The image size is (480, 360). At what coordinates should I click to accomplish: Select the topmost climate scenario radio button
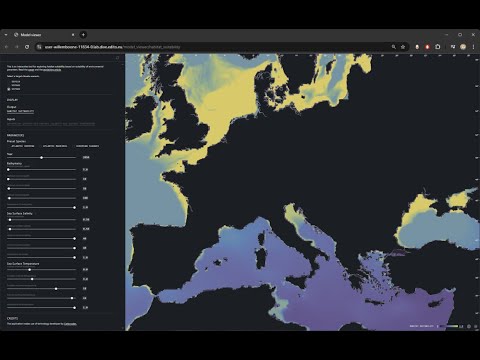tap(9, 82)
